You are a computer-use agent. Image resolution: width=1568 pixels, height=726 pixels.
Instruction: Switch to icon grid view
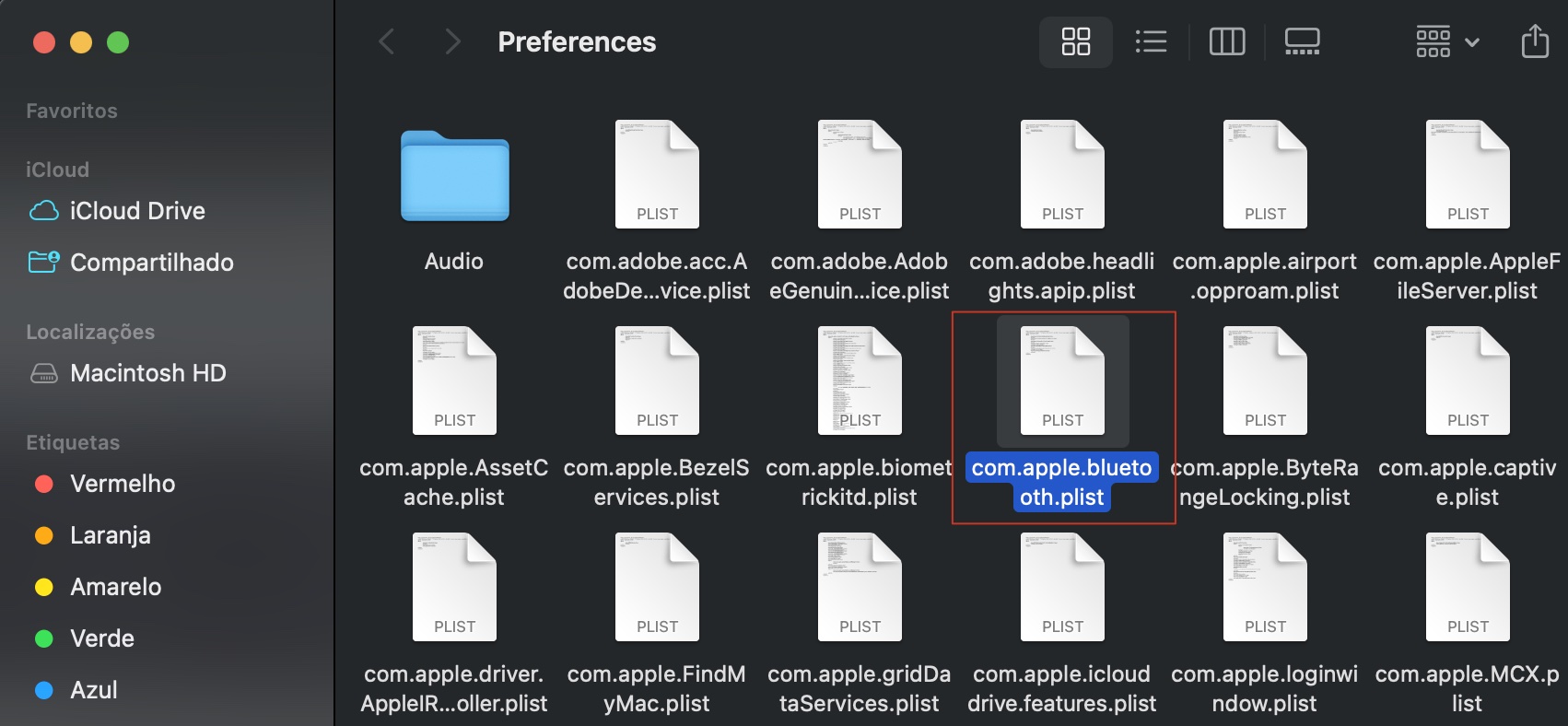pyautogui.click(x=1075, y=41)
